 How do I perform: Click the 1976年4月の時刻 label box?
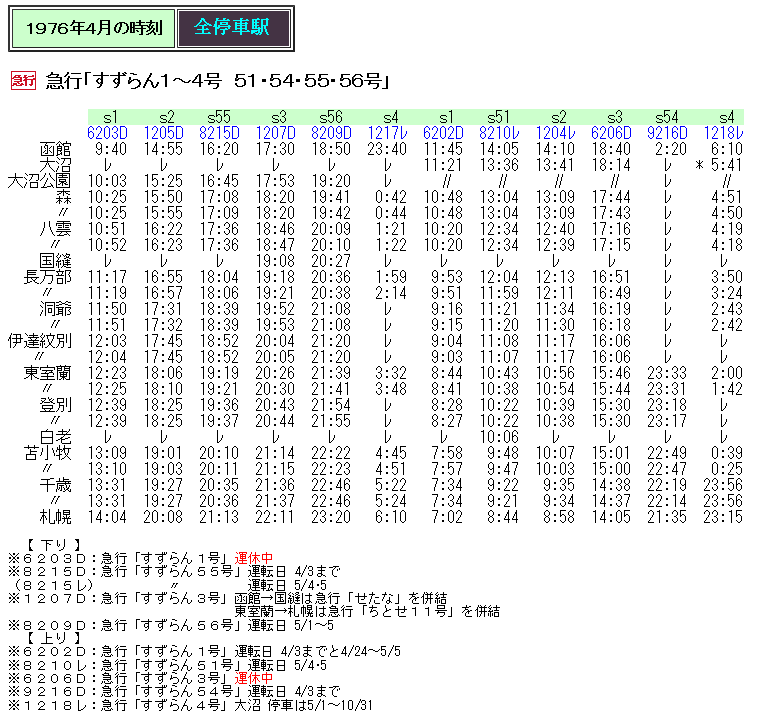[x=93, y=28]
